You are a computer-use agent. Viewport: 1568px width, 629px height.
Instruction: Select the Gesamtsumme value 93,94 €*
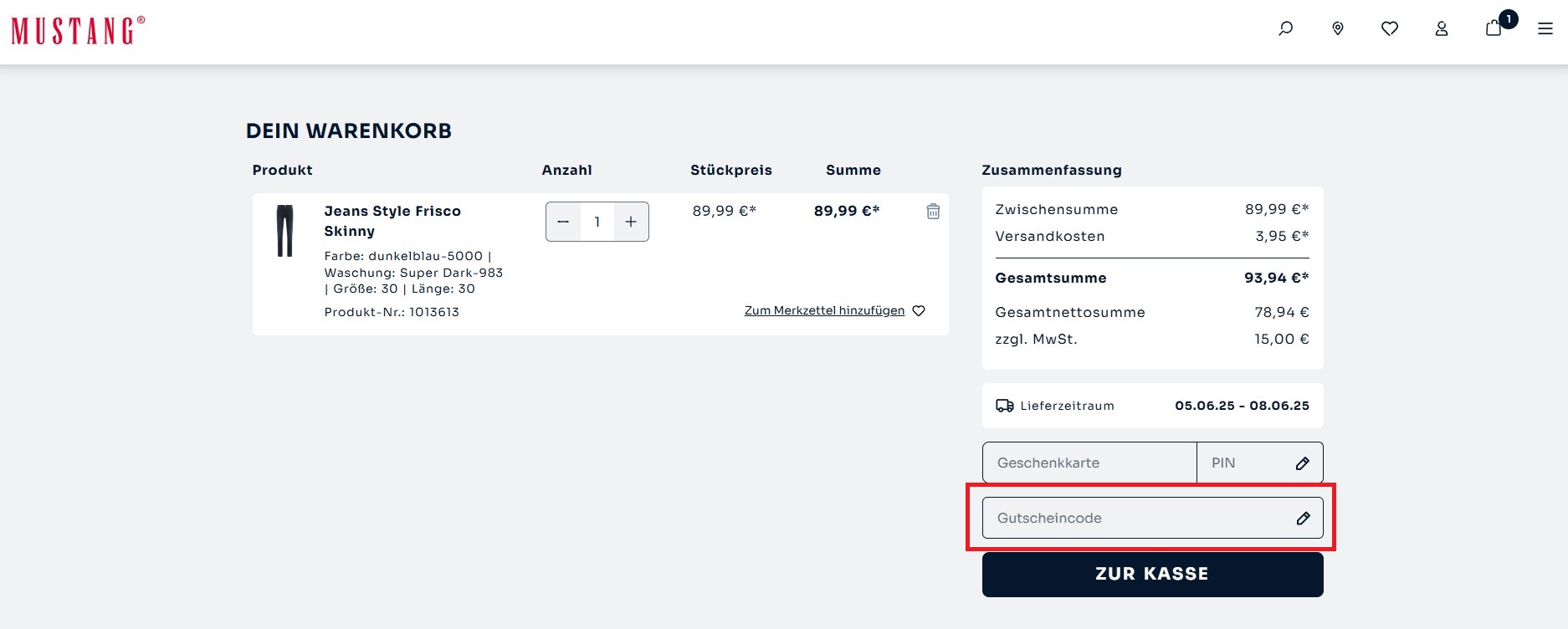[x=1276, y=278]
